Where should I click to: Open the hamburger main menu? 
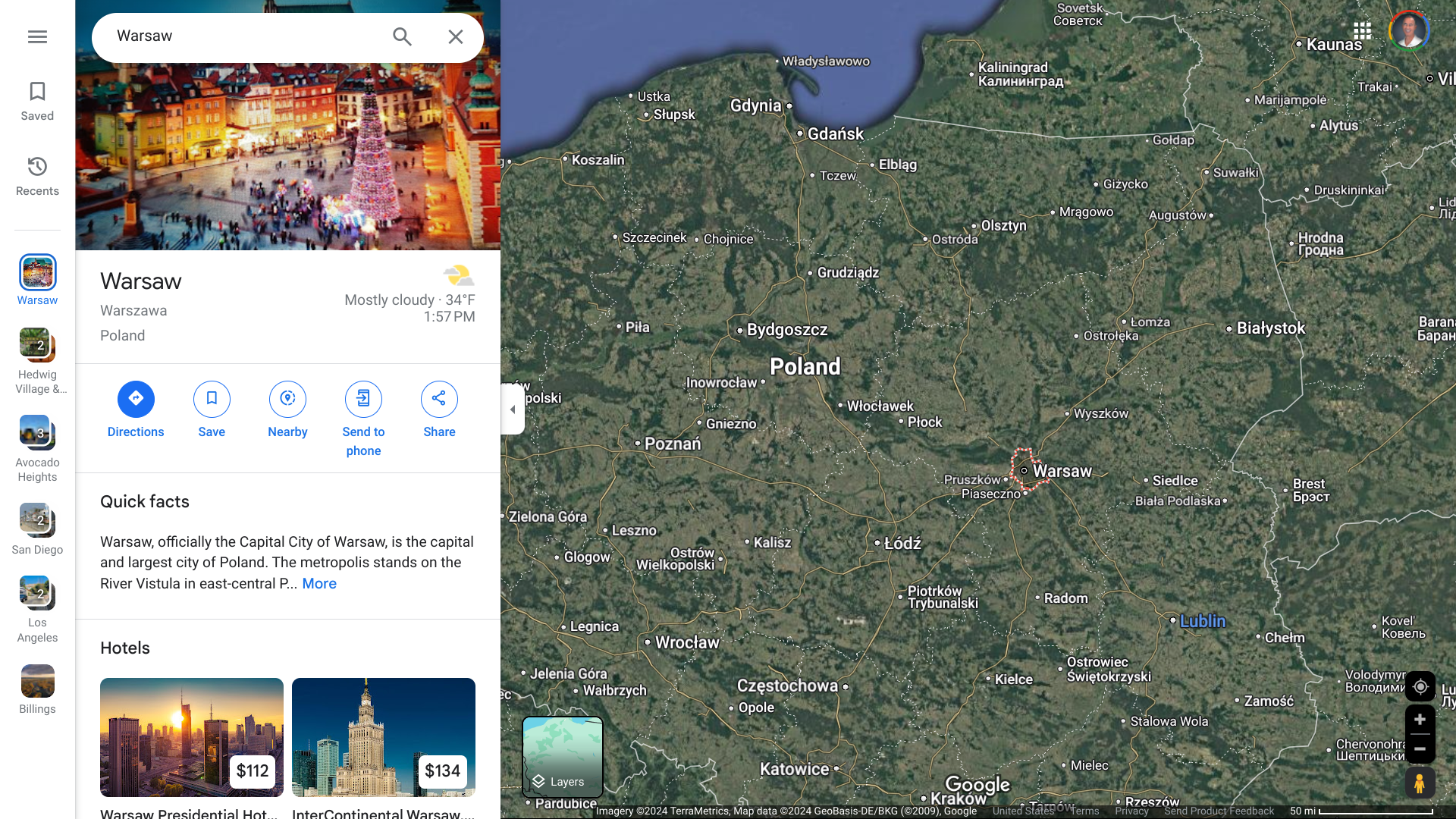[x=37, y=36]
